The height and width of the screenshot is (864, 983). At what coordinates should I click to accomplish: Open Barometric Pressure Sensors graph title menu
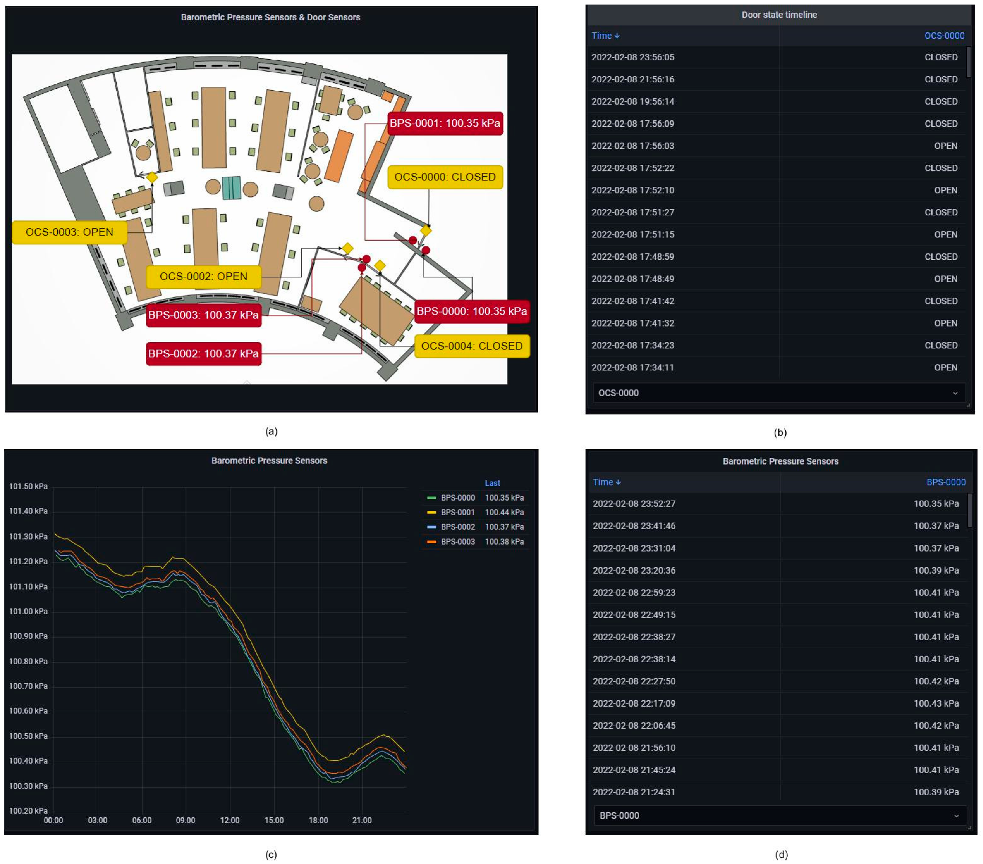click(x=269, y=461)
